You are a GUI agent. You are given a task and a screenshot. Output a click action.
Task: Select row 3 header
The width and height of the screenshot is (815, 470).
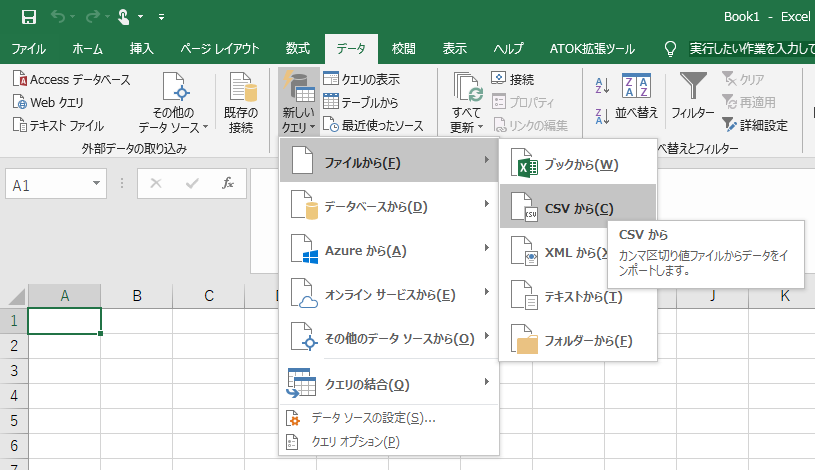(x=14, y=371)
